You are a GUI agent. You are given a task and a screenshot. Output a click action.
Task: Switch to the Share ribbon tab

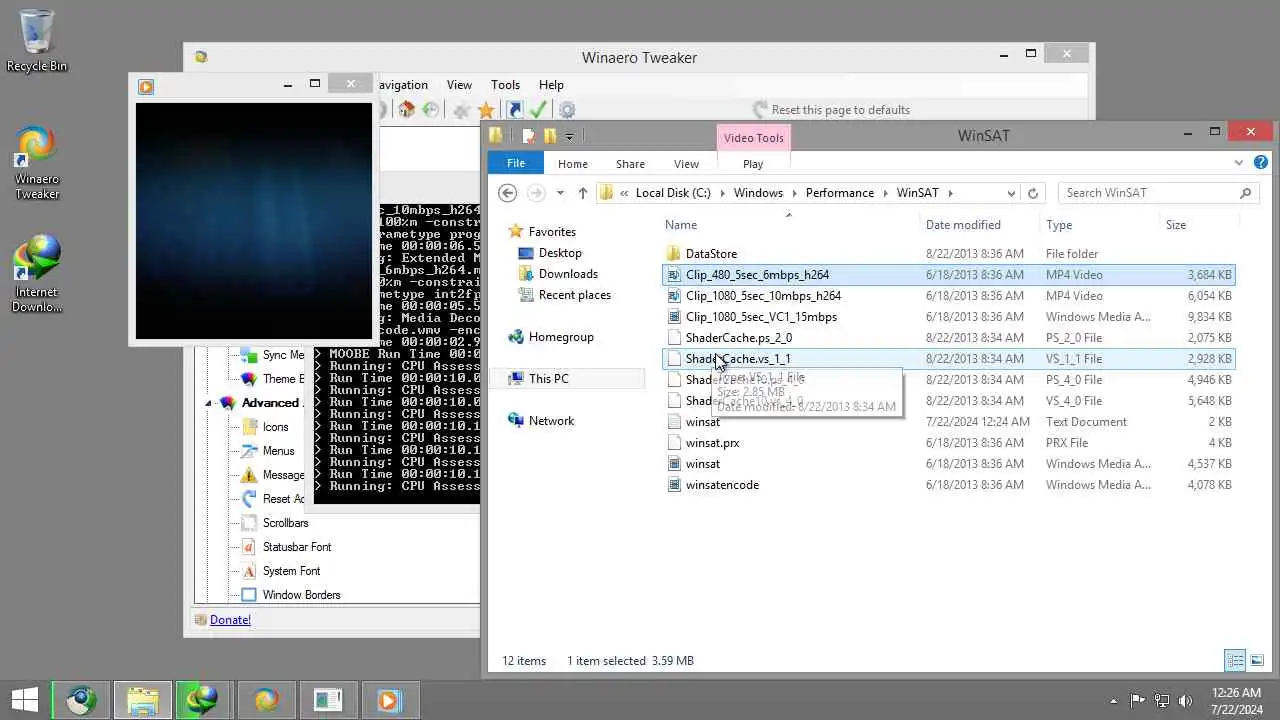tap(630, 164)
